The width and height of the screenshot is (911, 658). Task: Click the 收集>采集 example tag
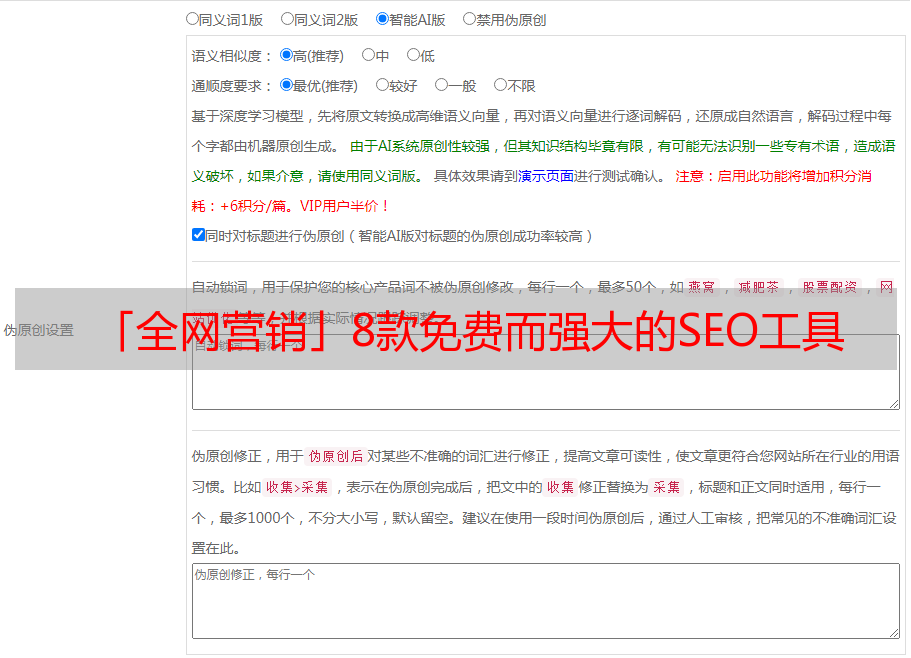pos(297,487)
